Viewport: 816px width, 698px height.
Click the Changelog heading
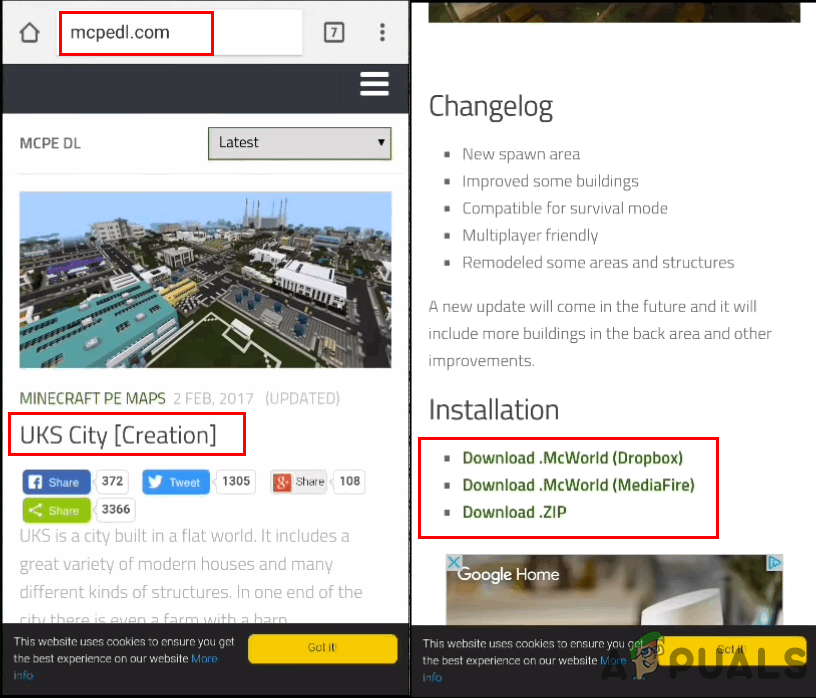click(x=490, y=107)
